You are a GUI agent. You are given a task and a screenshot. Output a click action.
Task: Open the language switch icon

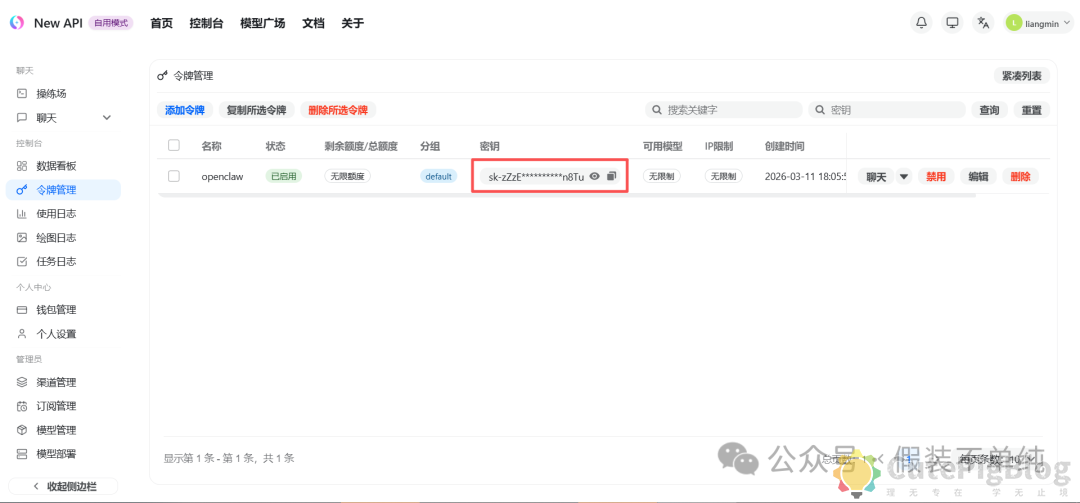984,23
